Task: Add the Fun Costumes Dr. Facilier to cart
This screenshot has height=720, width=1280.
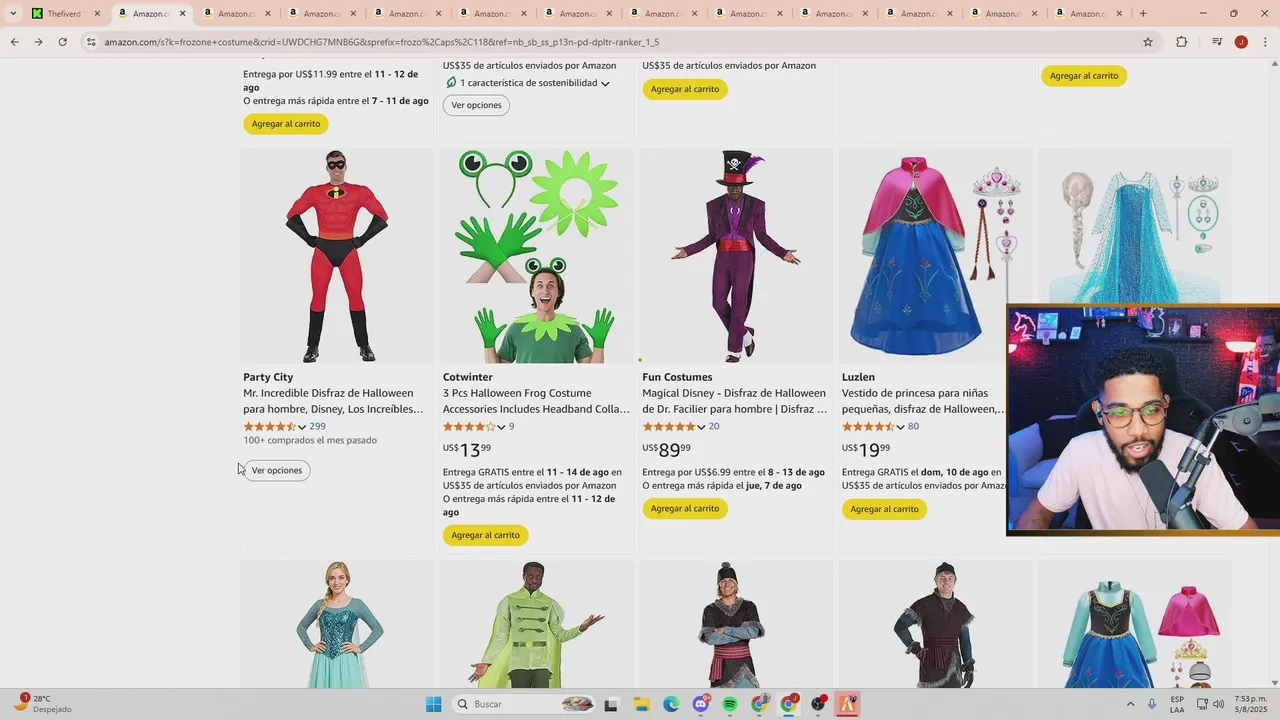Action: (x=684, y=508)
